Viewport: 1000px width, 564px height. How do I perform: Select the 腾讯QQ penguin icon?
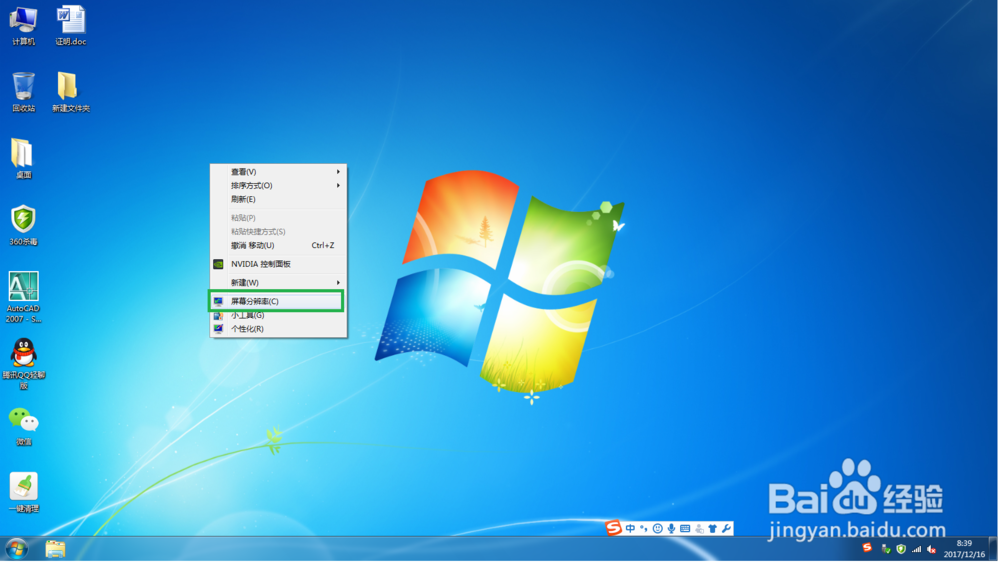click(x=24, y=364)
